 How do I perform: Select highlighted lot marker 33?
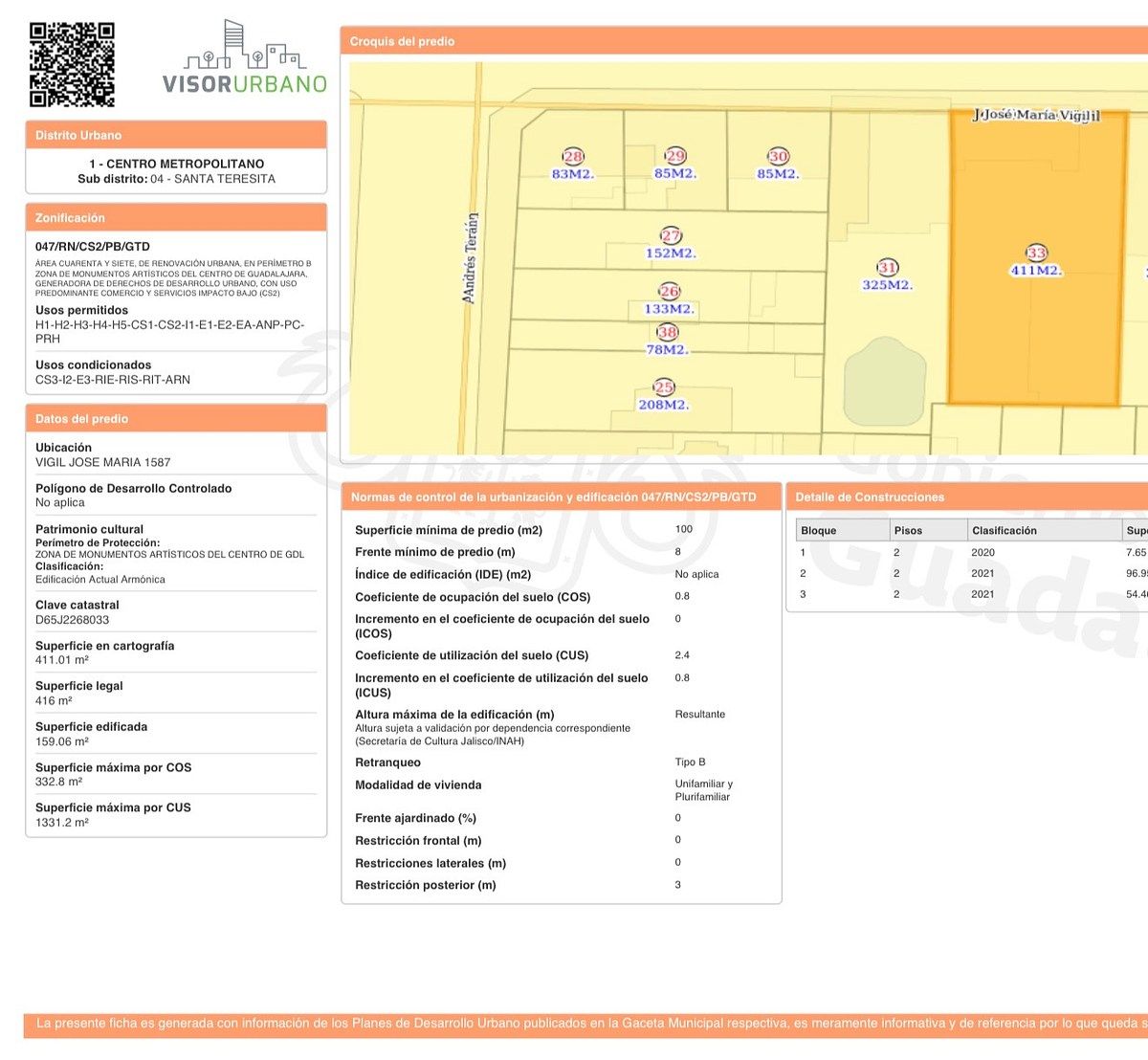point(1036,254)
